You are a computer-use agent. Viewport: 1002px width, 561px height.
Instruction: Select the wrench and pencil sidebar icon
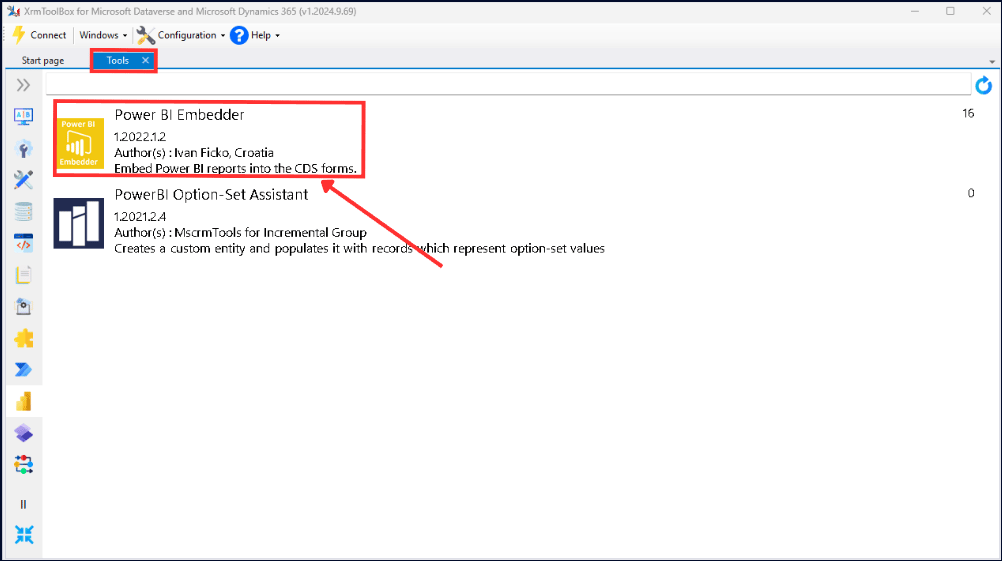24,180
